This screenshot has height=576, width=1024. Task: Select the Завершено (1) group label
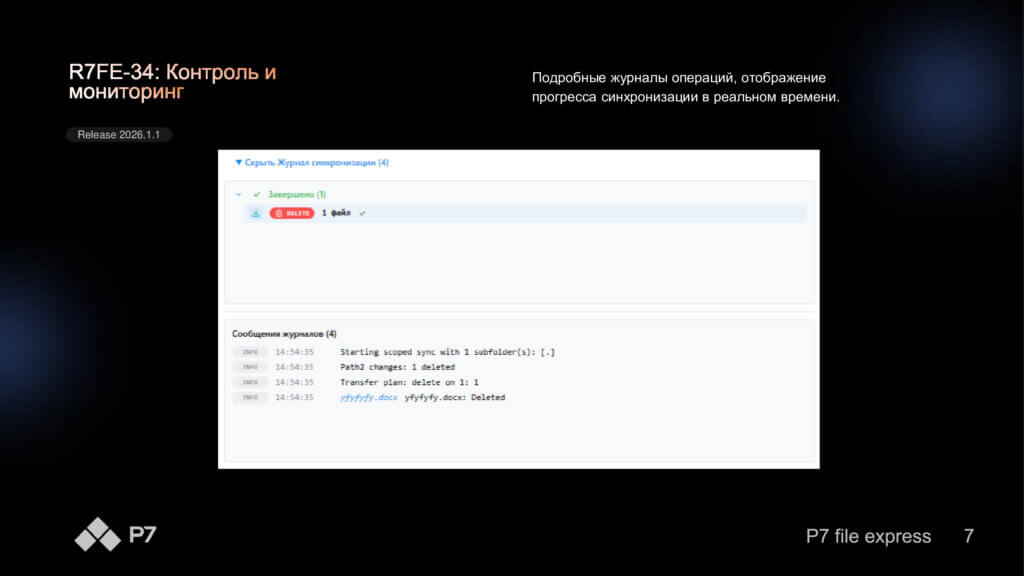(296, 194)
